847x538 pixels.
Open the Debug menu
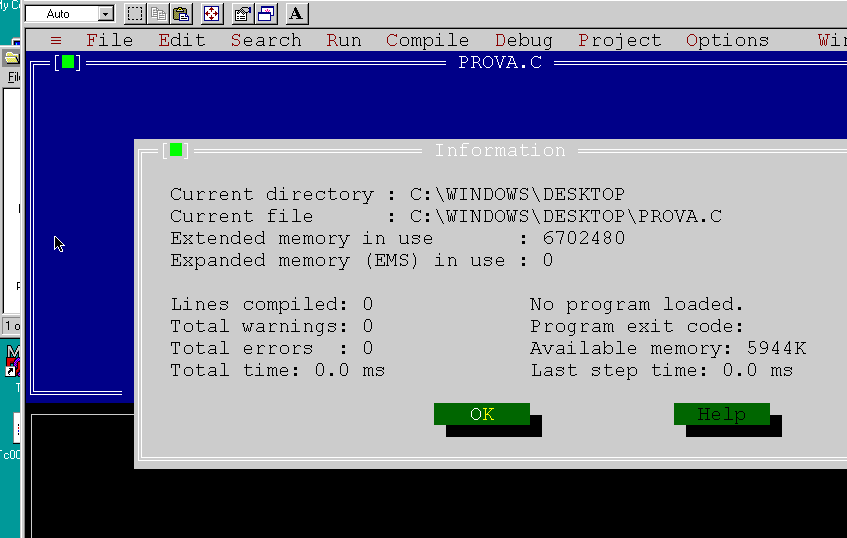523,40
